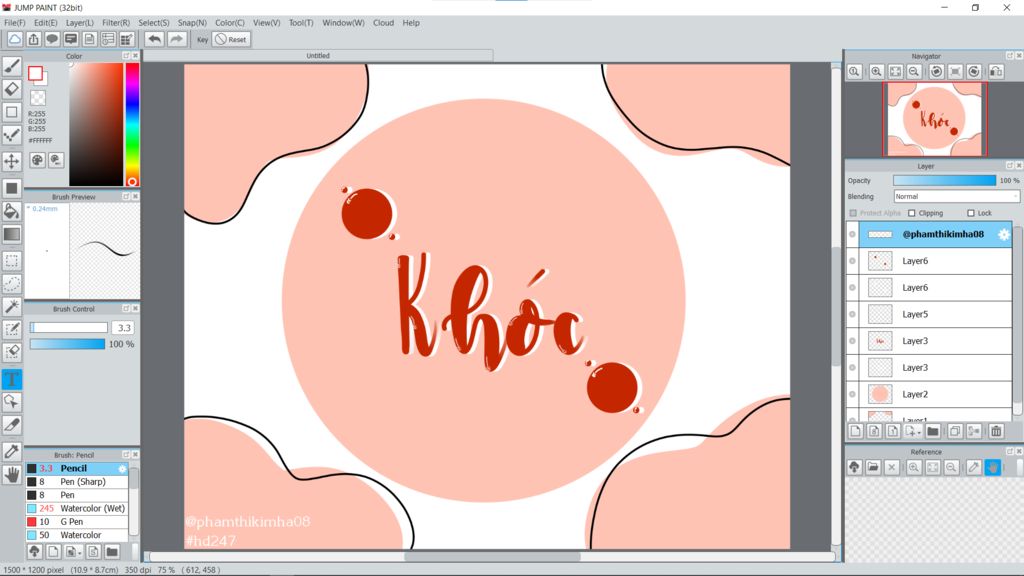Image resolution: width=1024 pixels, height=576 pixels.
Task: Click the brush size slider
Action: click(69, 328)
